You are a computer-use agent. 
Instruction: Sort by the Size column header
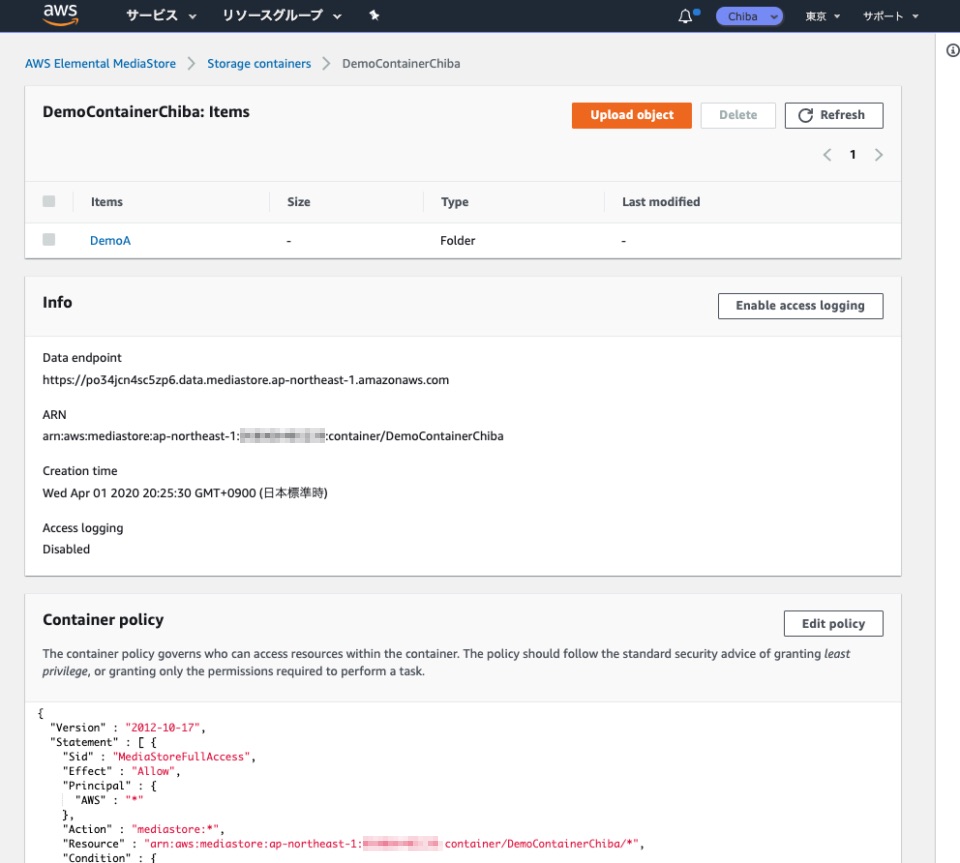(299, 202)
